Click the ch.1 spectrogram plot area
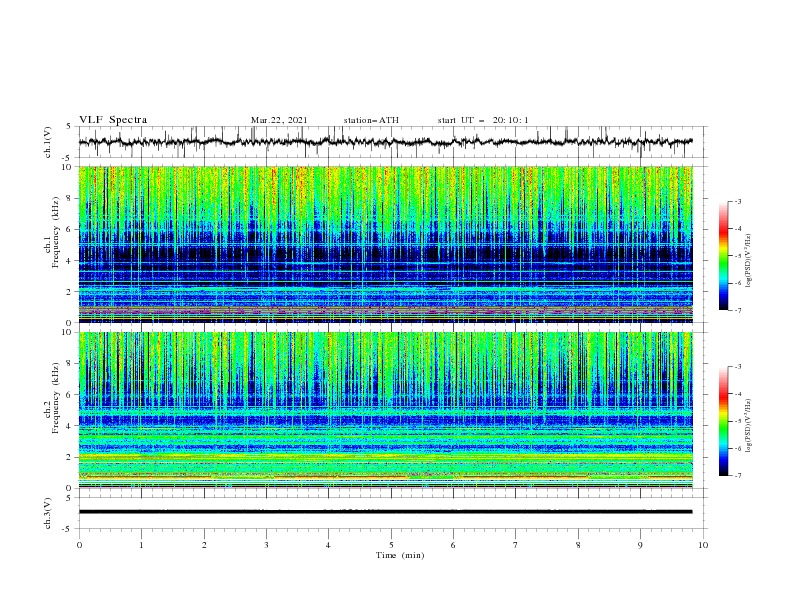The height and width of the screenshot is (612, 792). click(385, 244)
